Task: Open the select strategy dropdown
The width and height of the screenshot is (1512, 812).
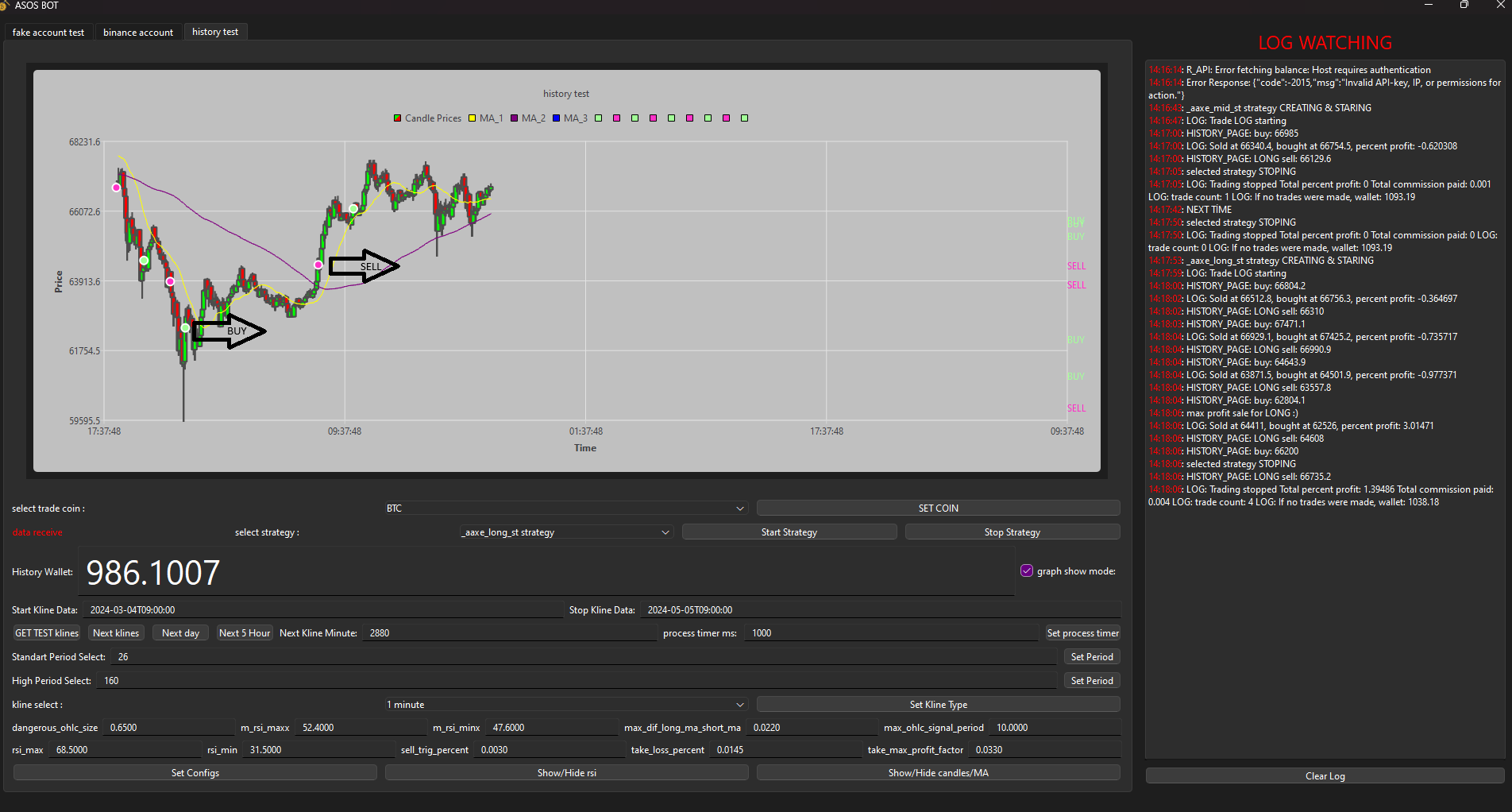Action: point(565,532)
